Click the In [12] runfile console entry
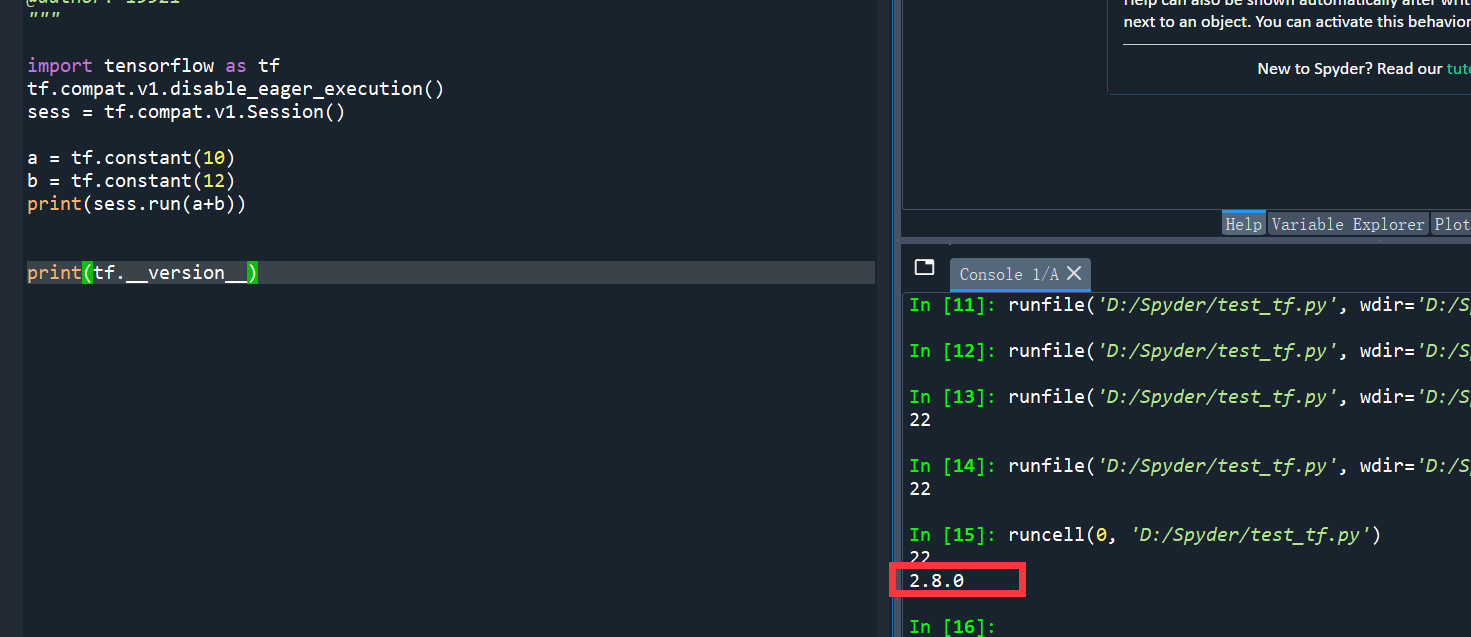This screenshot has height=637, width=1471. tap(1190, 351)
